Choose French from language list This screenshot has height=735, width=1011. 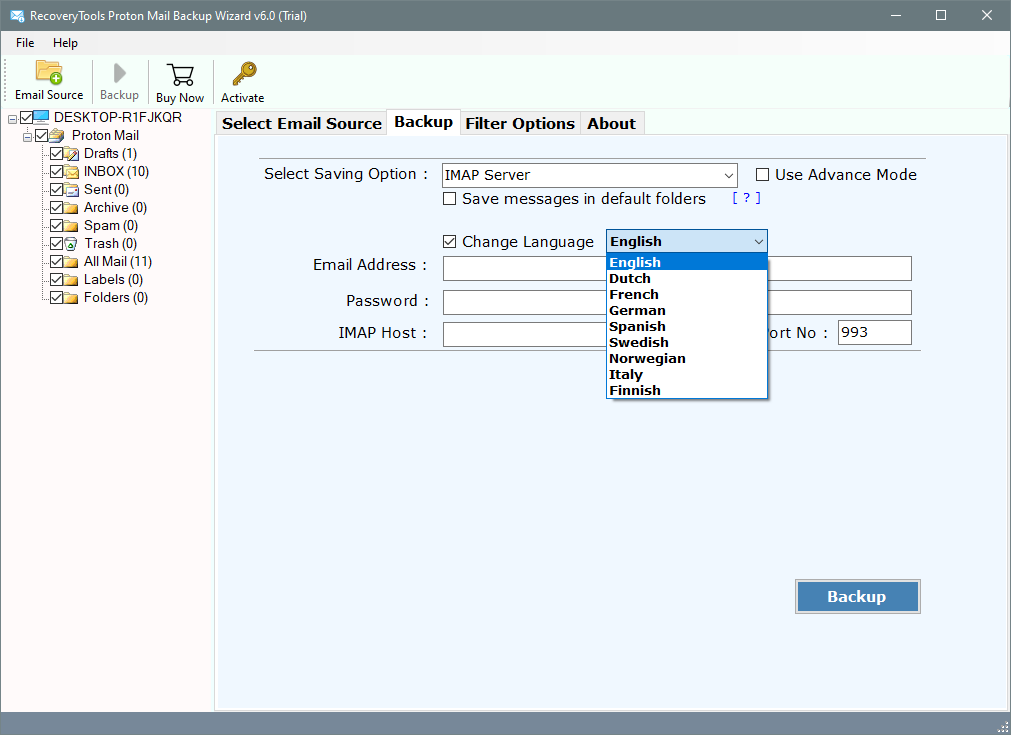687,295
